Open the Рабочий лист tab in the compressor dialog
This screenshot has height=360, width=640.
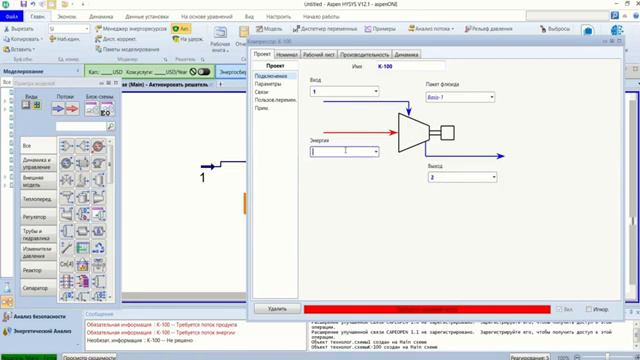(x=319, y=54)
